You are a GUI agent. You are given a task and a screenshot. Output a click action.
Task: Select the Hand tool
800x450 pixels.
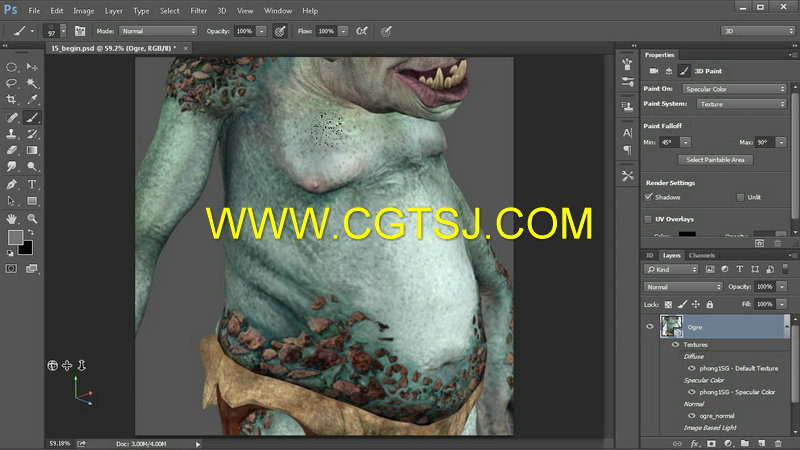[11, 218]
